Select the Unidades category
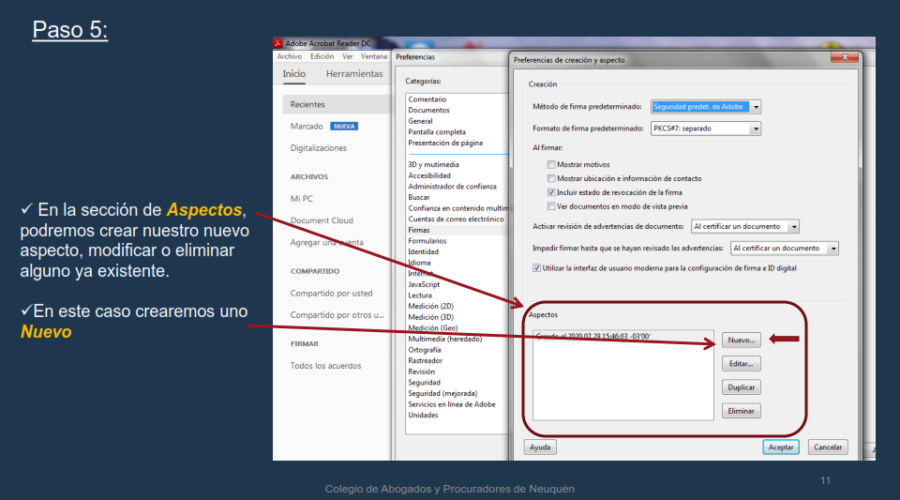Viewport: 900px width, 500px height. pos(423,416)
